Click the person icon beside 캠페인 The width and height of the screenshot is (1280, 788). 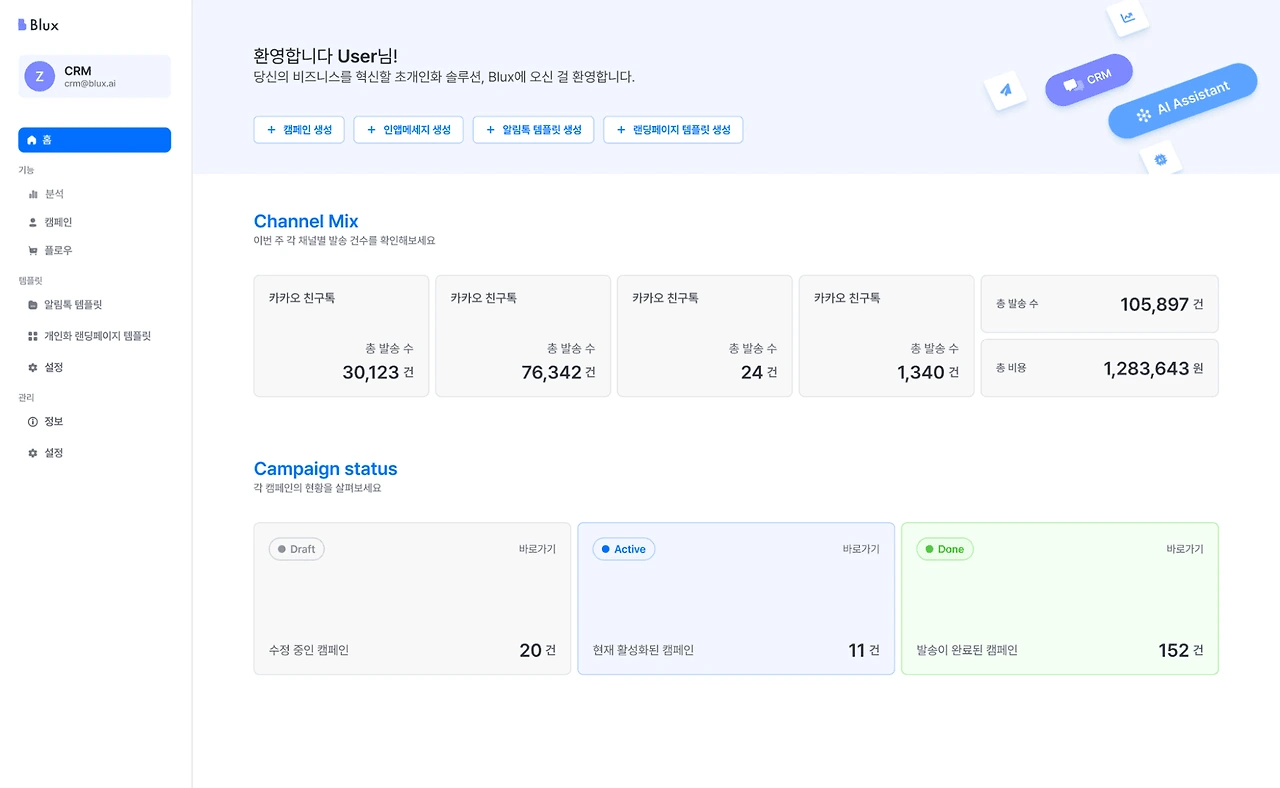click(x=33, y=222)
